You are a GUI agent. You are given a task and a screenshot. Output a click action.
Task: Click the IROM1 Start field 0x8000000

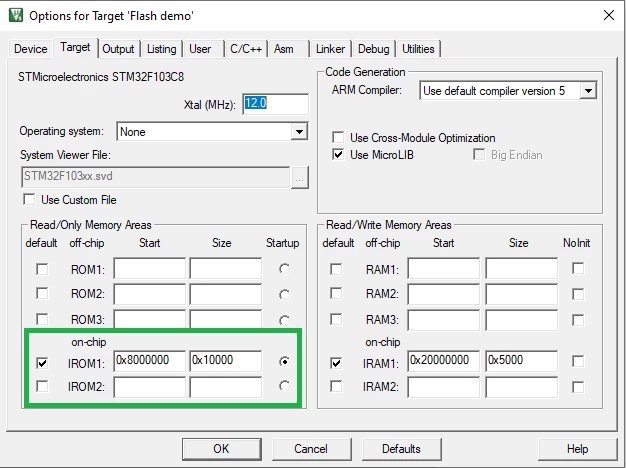point(150,361)
